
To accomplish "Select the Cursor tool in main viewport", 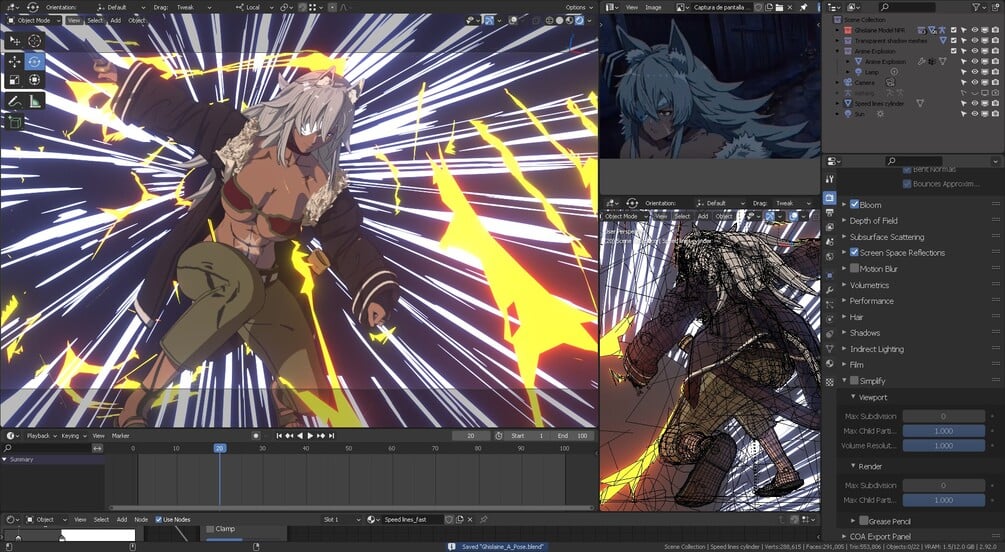I will point(35,41).
